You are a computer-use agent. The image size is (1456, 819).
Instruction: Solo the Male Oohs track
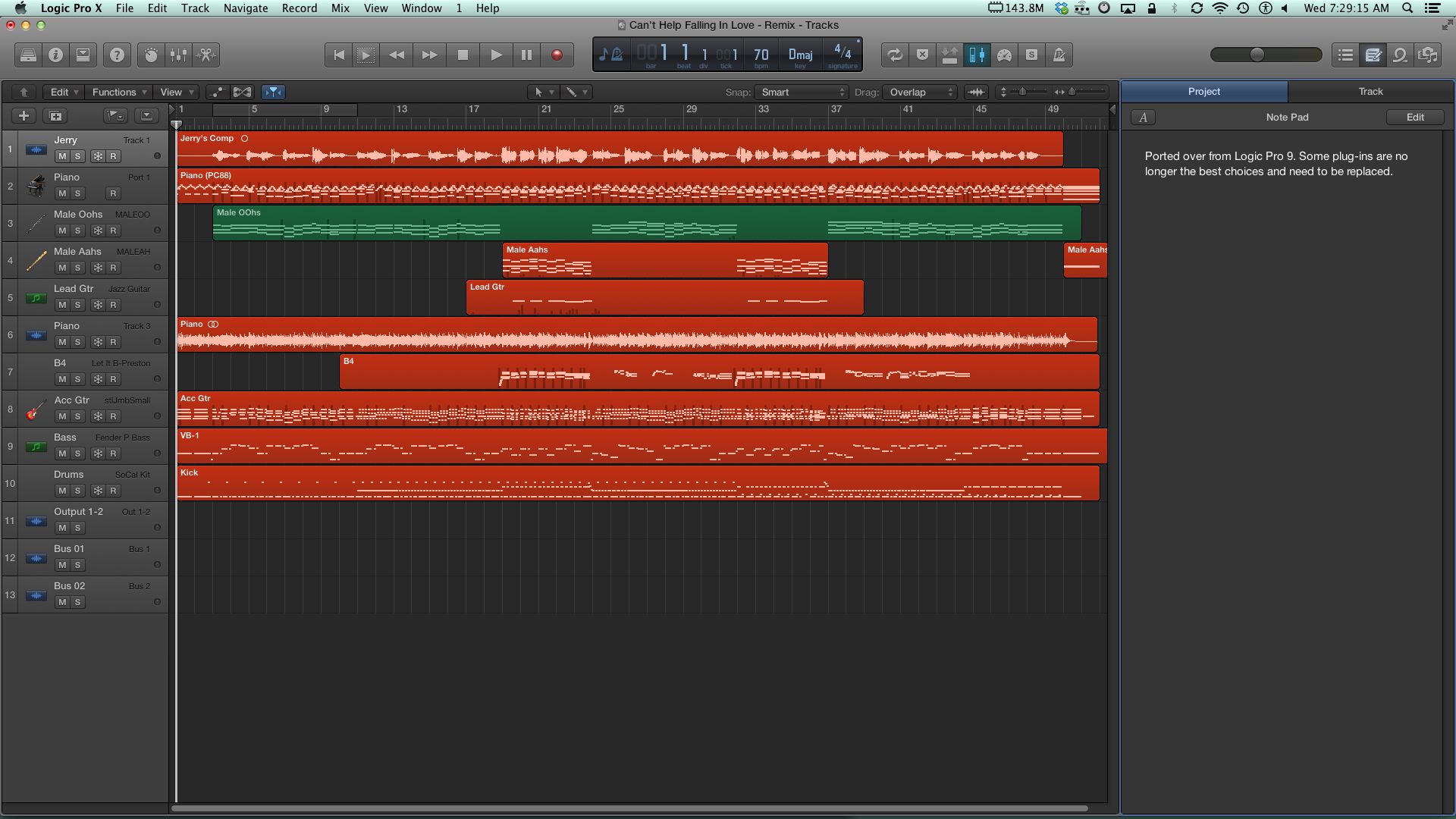point(77,231)
